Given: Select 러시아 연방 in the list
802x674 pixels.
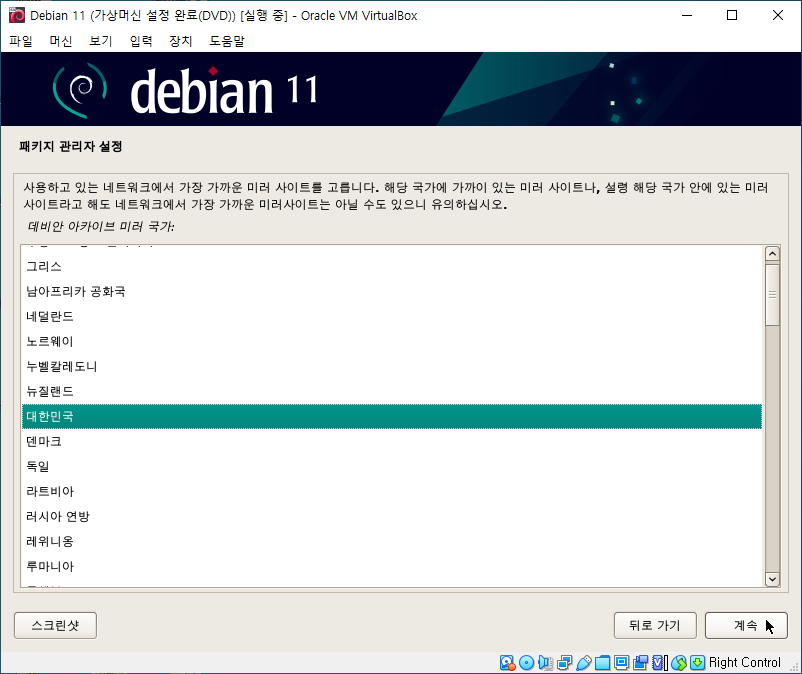Looking at the screenshot, I should click(392, 516).
